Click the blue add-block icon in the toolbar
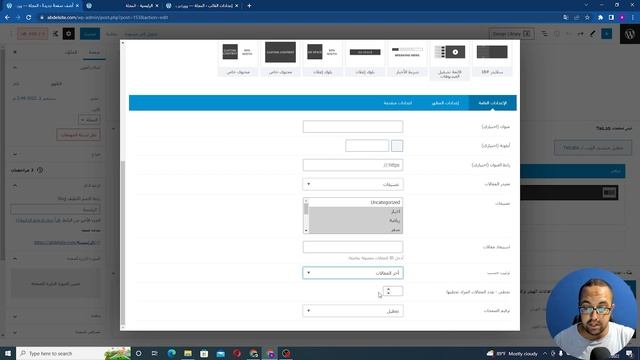 coord(607,34)
